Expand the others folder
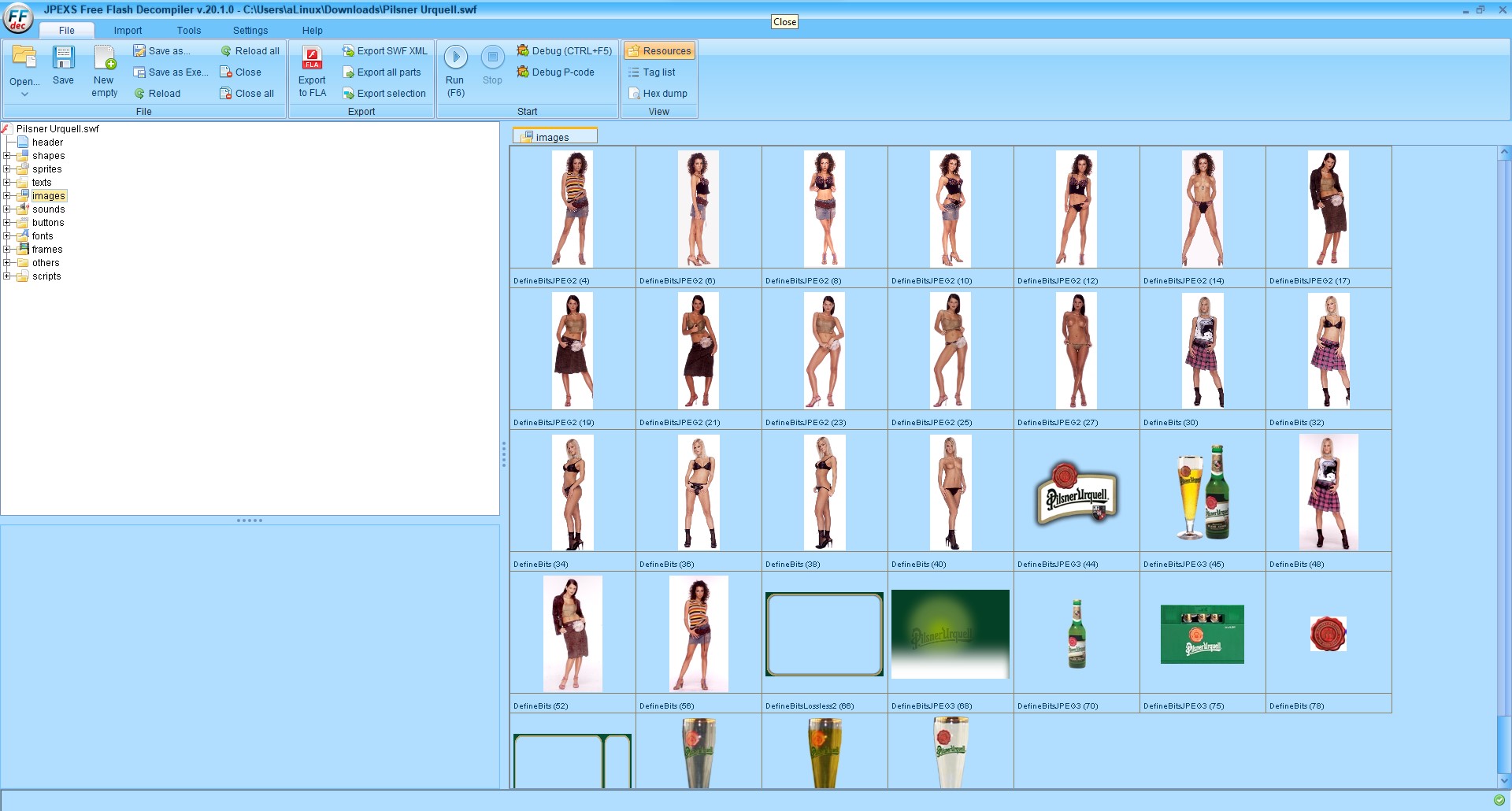 point(7,263)
